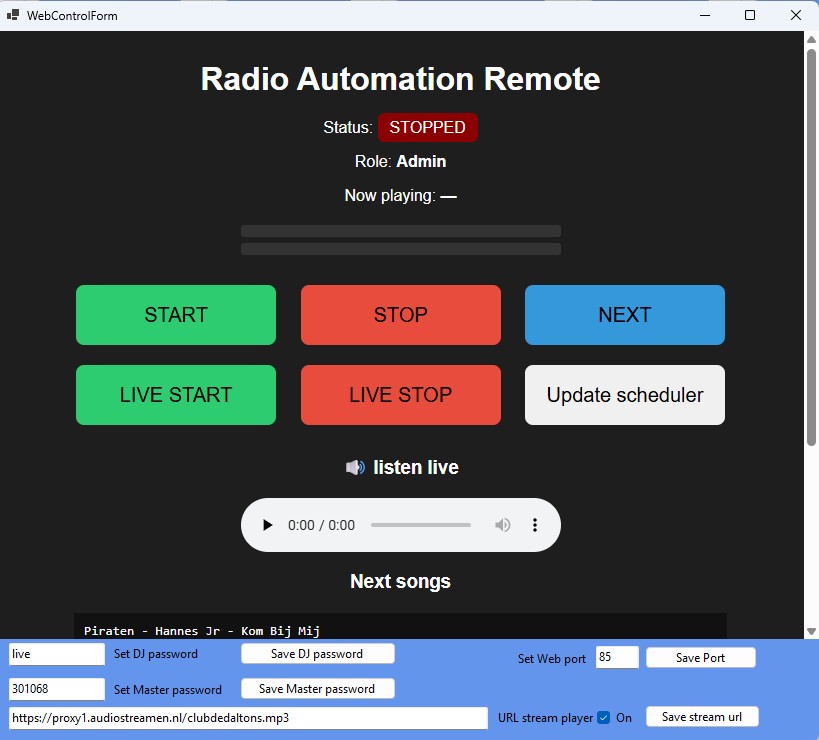The height and width of the screenshot is (740, 819).
Task: Click Save stream url
Action: click(x=701, y=717)
